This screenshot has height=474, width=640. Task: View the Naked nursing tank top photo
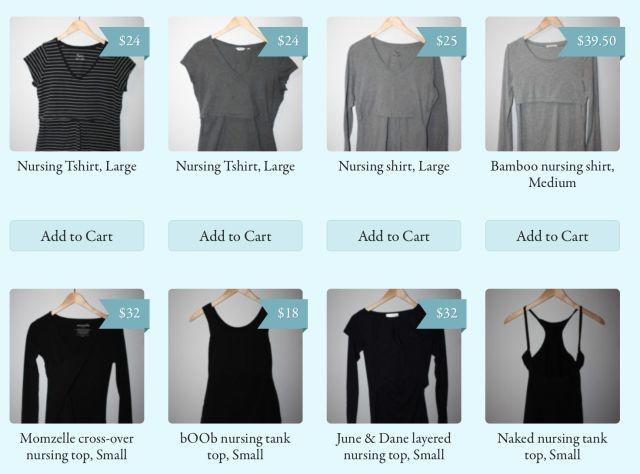553,356
